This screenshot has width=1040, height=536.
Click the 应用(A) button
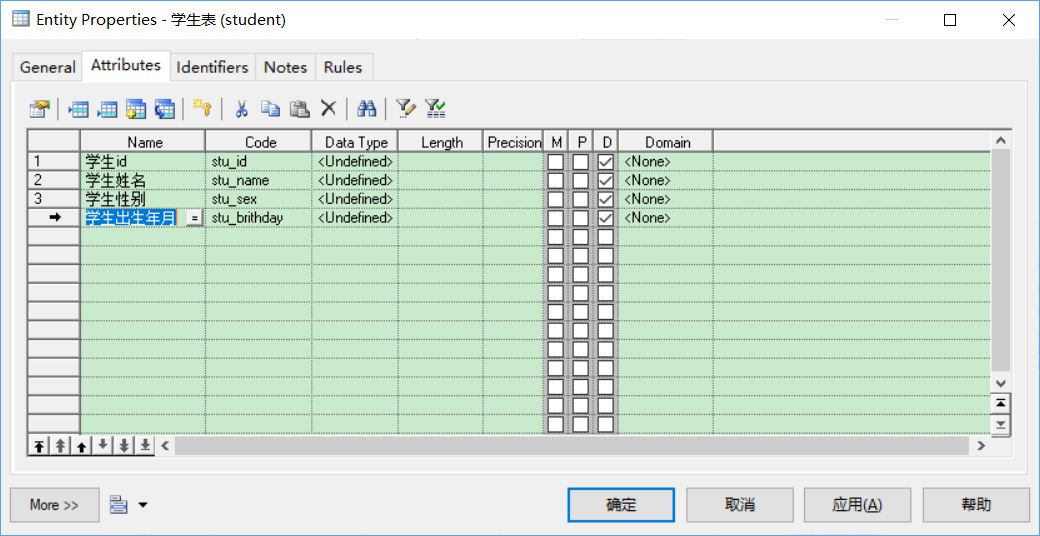(x=858, y=505)
